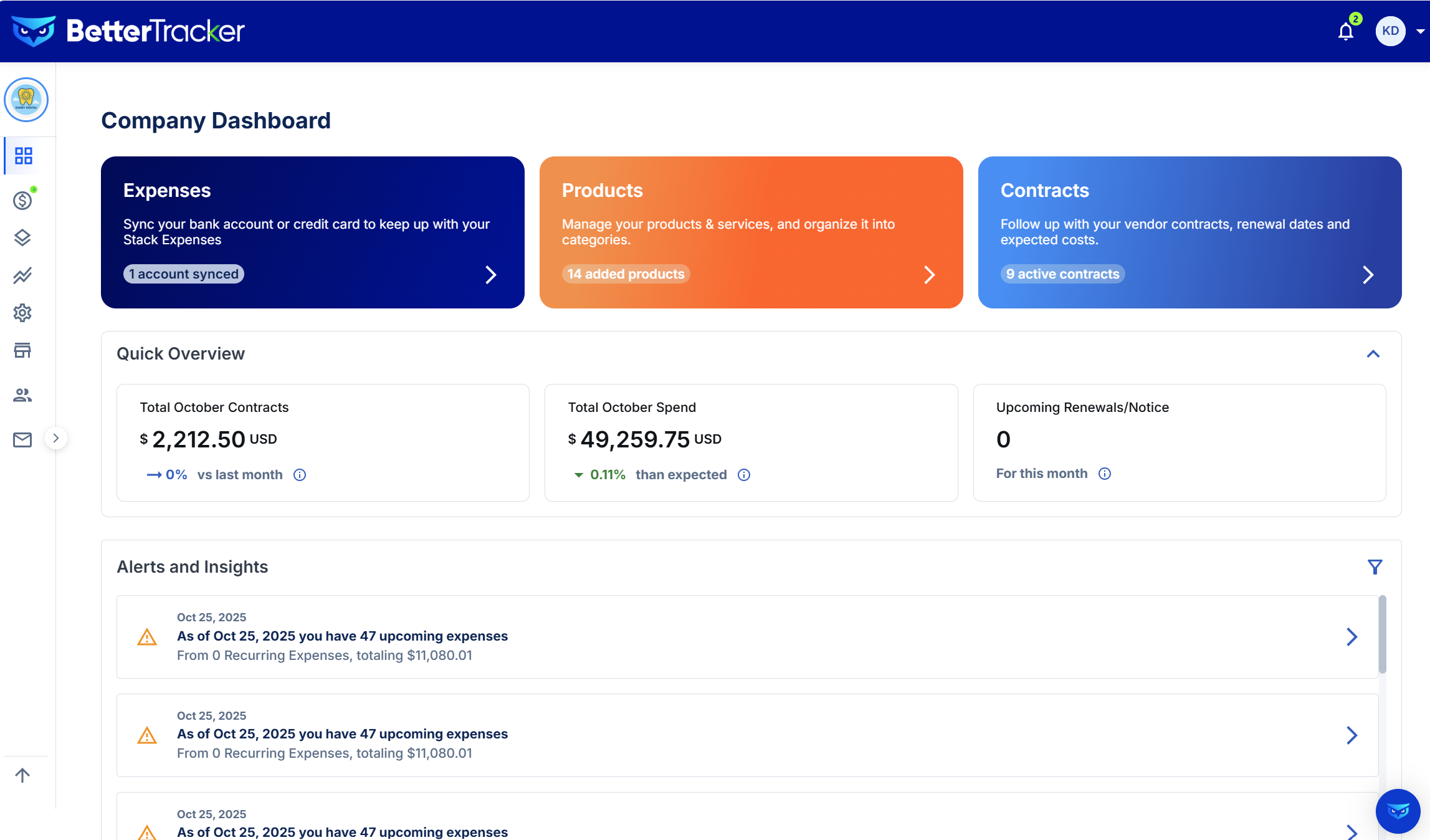This screenshot has width=1430, height=840.
Task: Open the notifications bell icon
Action: pos(1345,31)
